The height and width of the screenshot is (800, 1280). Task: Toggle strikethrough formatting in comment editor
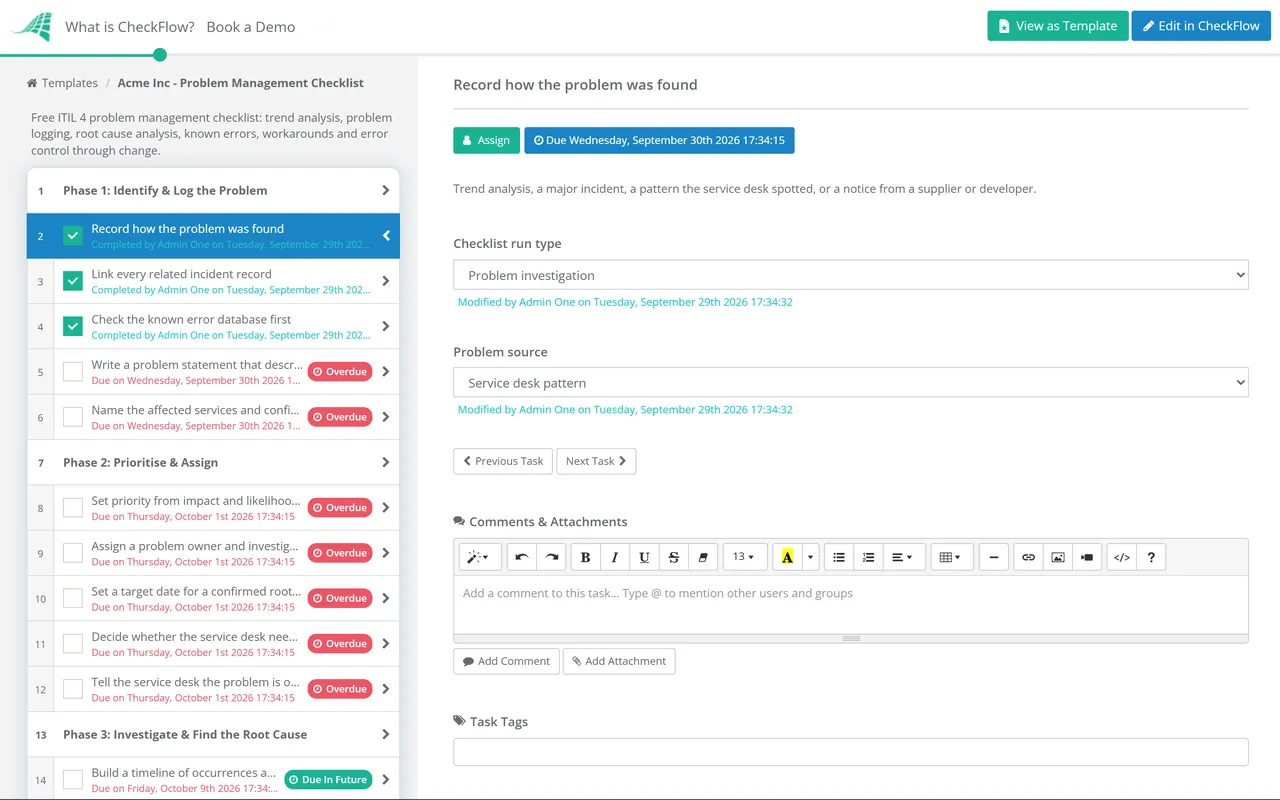(673, 557)
